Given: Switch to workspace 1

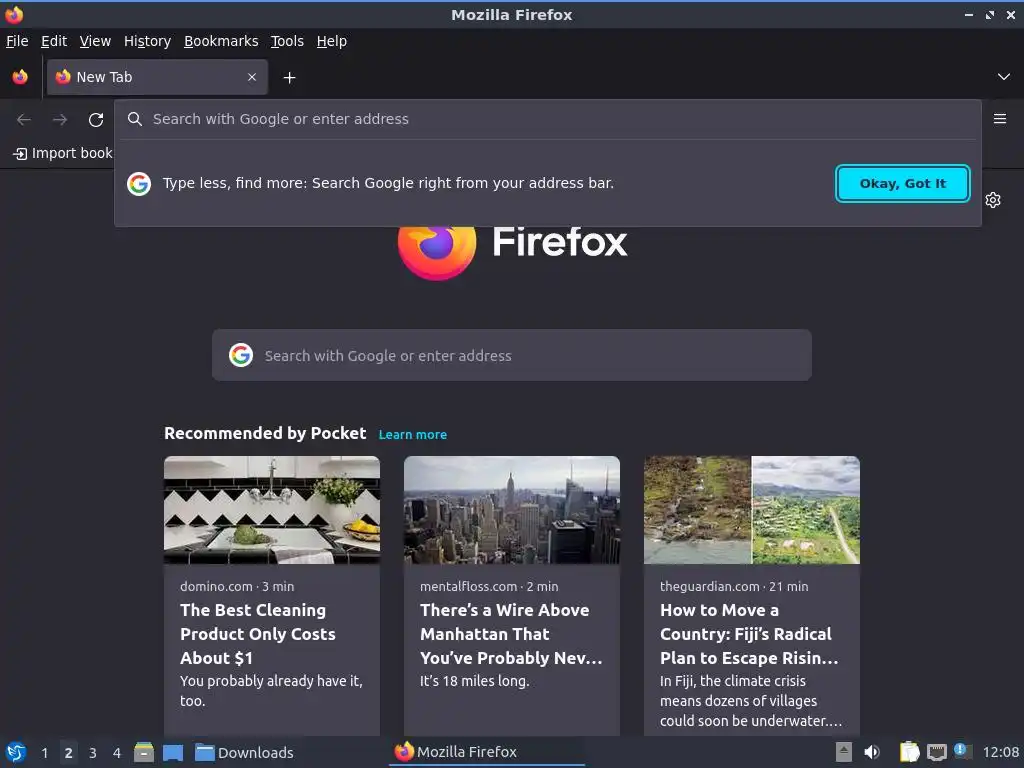Looking at the screenshot, I should tap(44, 753).
